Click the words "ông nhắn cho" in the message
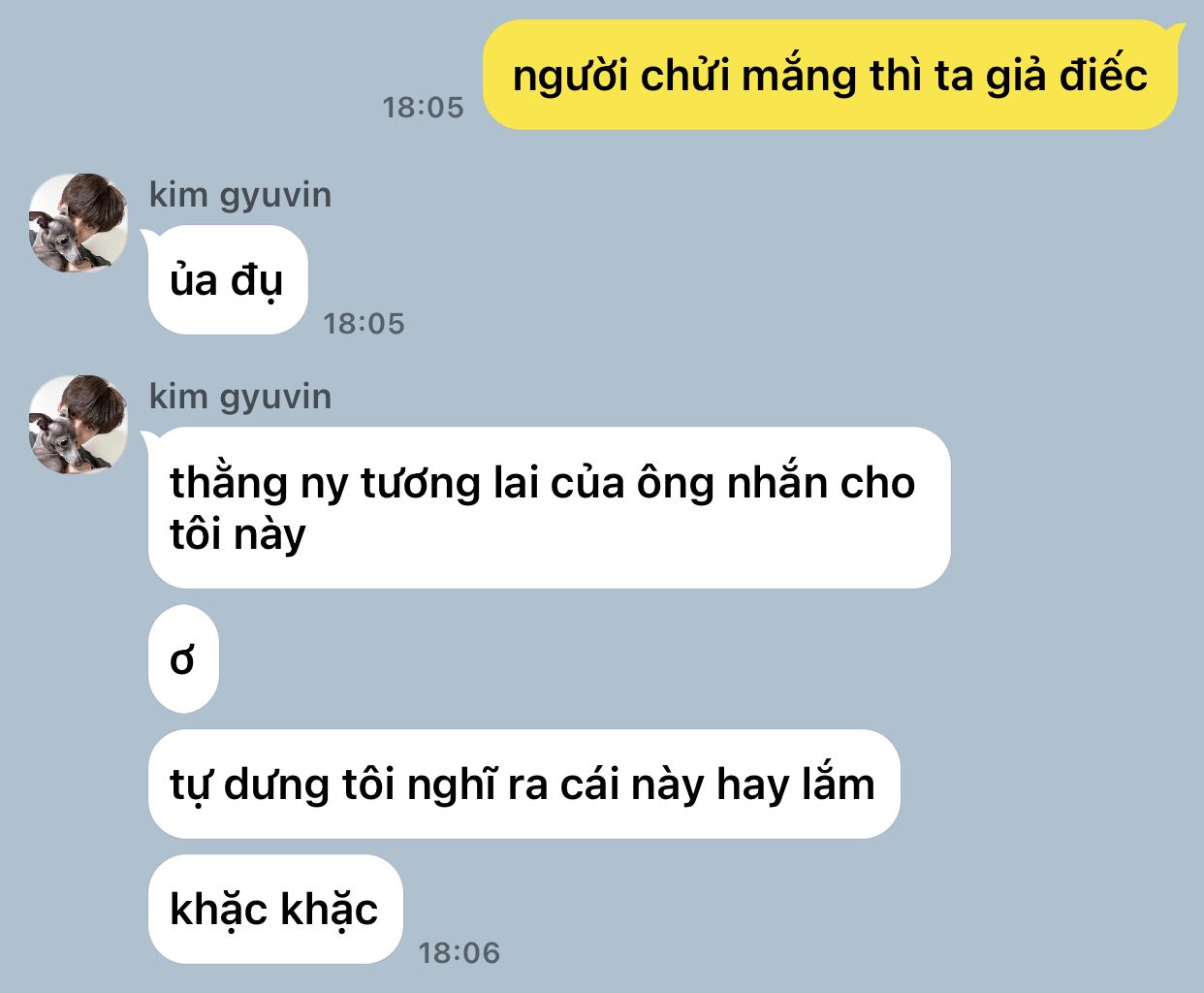The image size is (1204, 993). tap(776, 483)
